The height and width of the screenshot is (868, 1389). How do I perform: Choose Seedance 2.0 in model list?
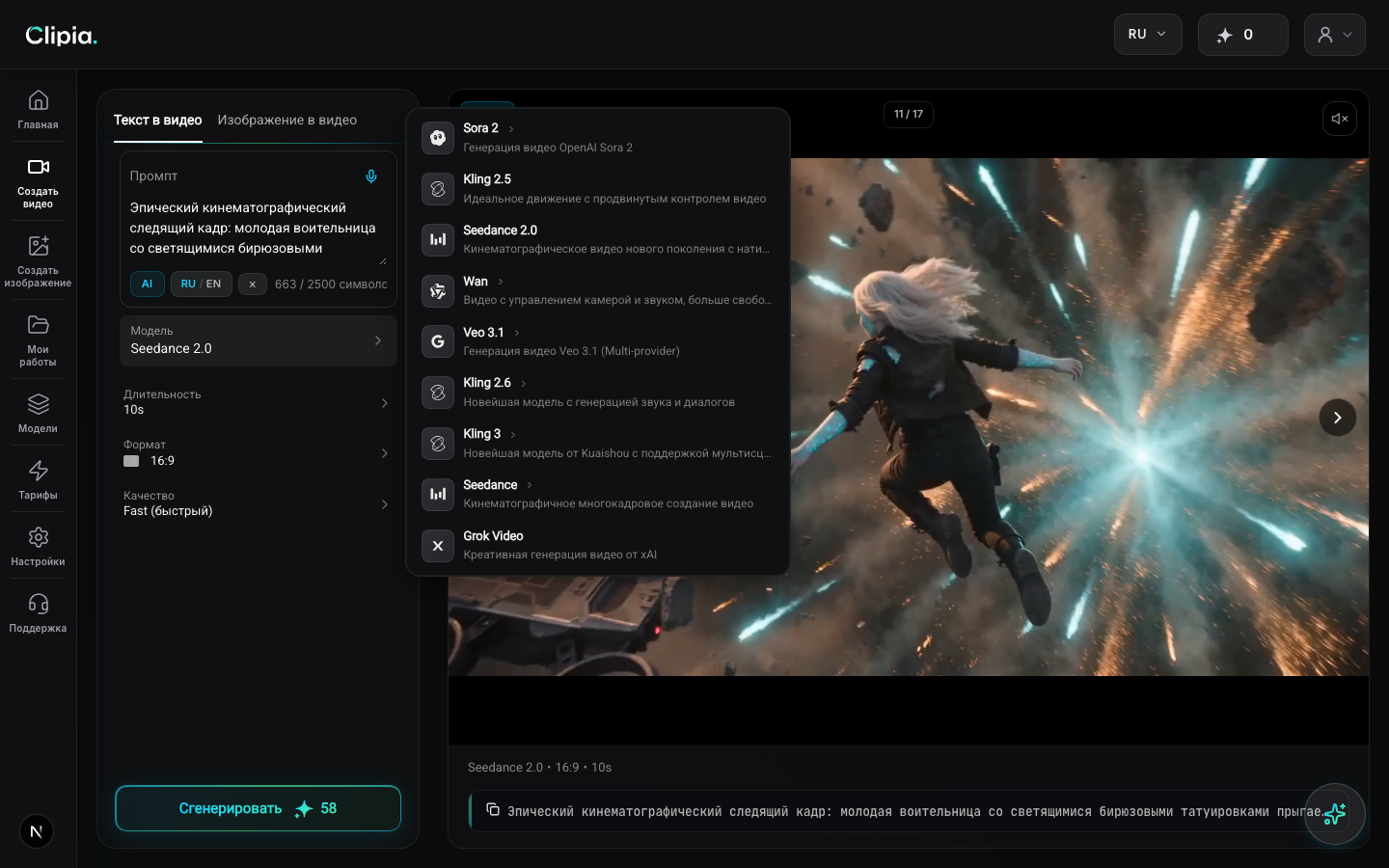pos(598,239)
